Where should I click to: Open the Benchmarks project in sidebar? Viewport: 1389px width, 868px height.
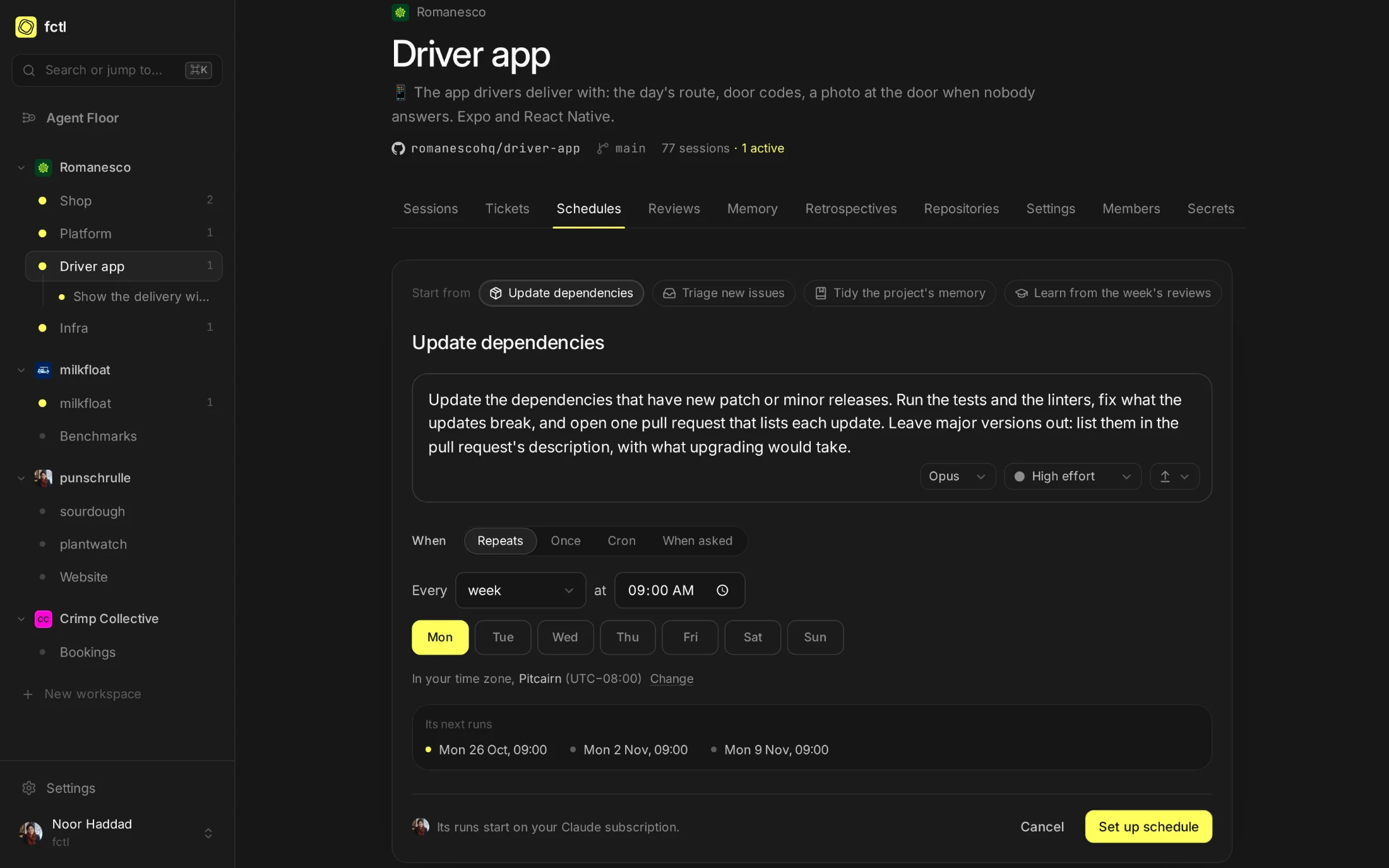124,436
